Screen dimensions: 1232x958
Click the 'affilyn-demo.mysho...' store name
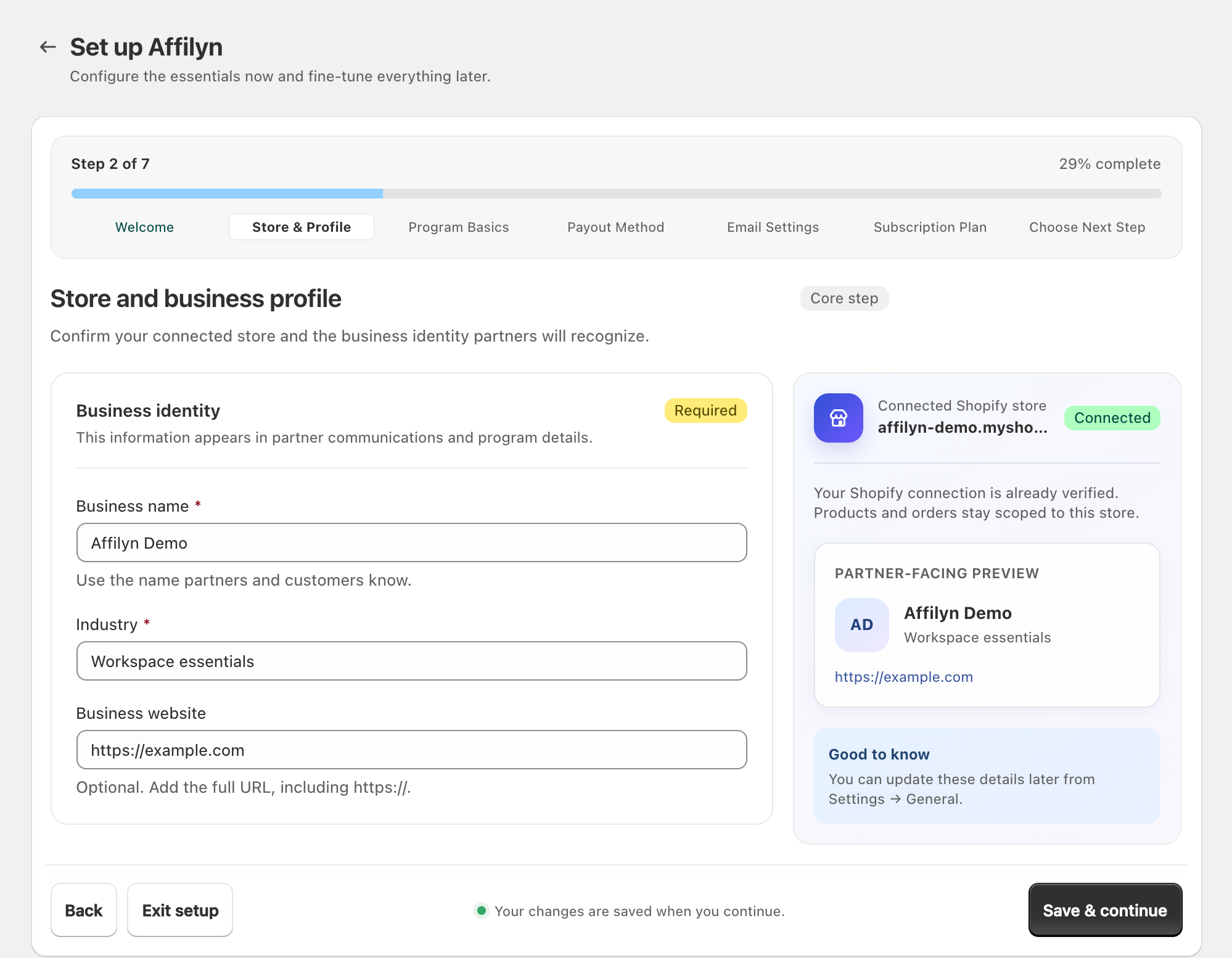click(x=963, y=427)
